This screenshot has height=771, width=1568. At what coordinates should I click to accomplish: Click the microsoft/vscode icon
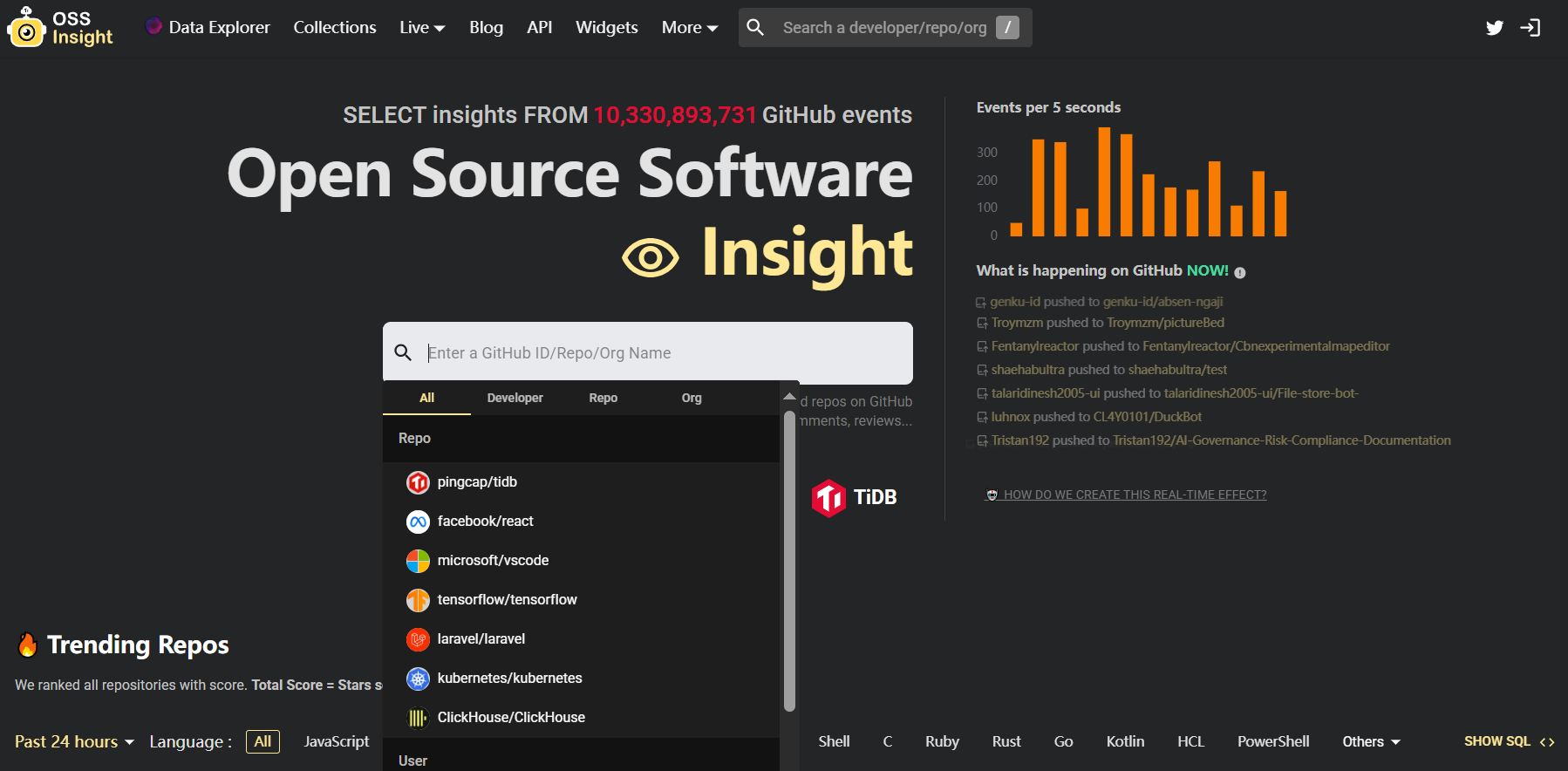419,561
